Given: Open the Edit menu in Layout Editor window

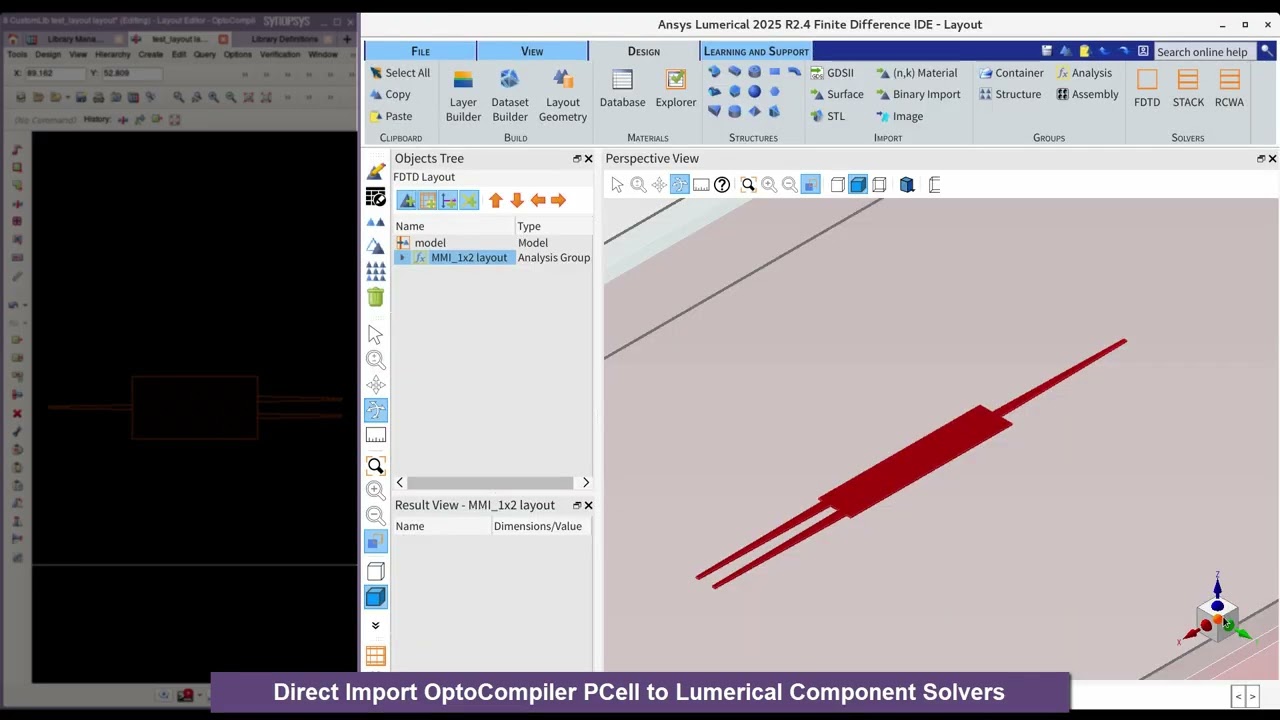Looking at the screenshot, I should coord(179,54).
